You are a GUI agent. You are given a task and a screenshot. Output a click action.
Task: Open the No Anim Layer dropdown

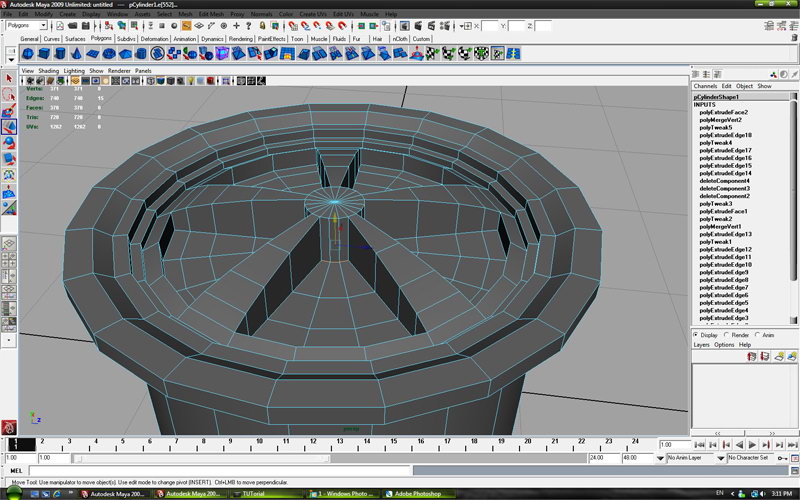click(x=693, y=457)
